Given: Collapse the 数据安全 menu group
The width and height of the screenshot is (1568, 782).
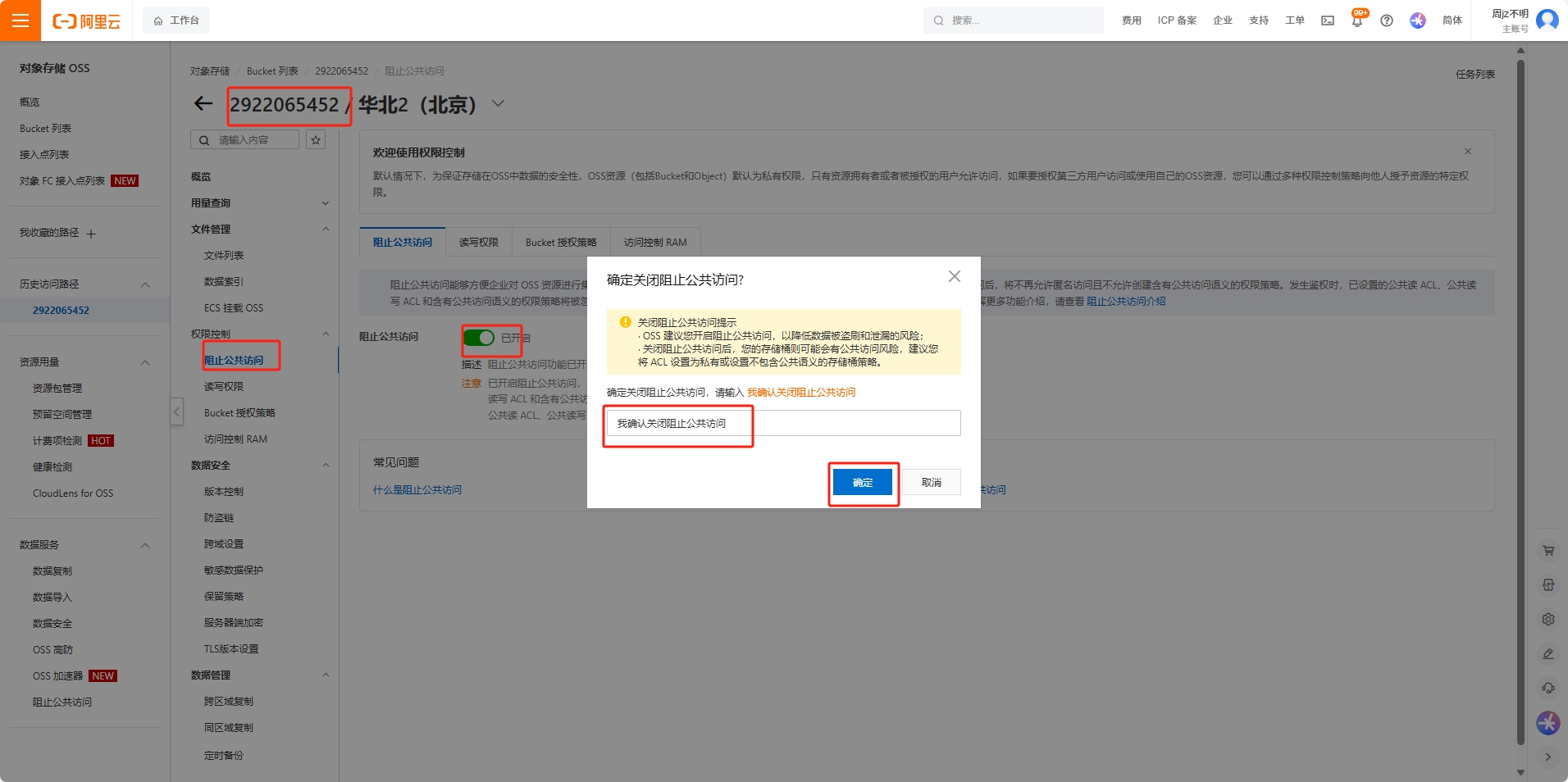Looking at the screenshot, I should 326,466.
